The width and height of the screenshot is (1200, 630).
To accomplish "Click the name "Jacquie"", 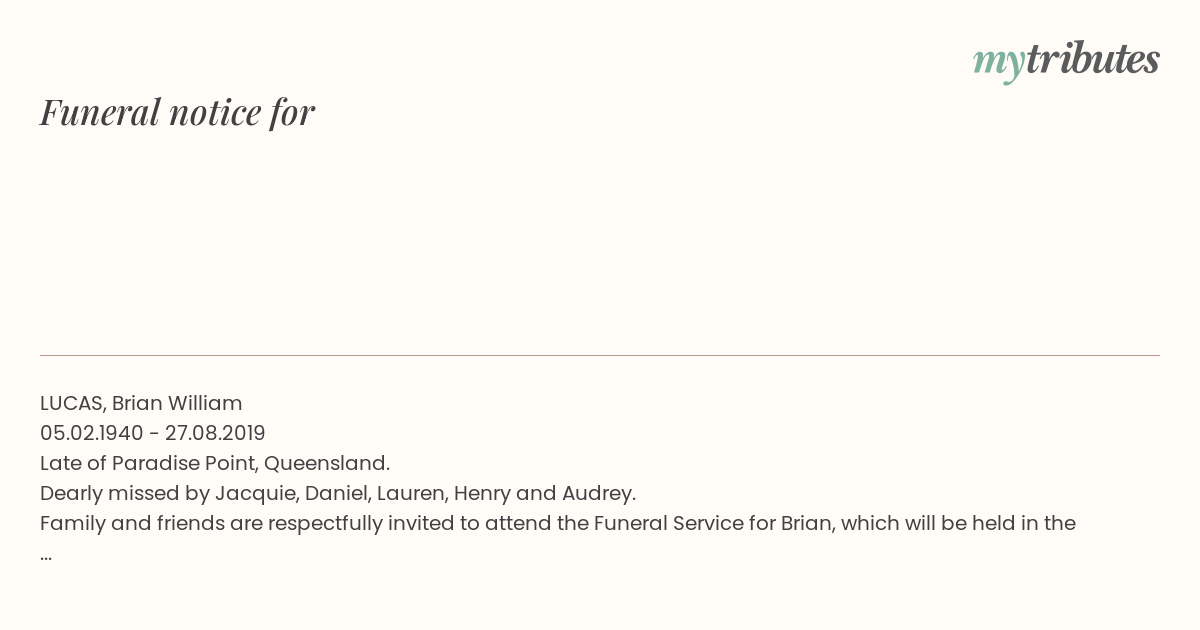I will [x=255, y=493].
